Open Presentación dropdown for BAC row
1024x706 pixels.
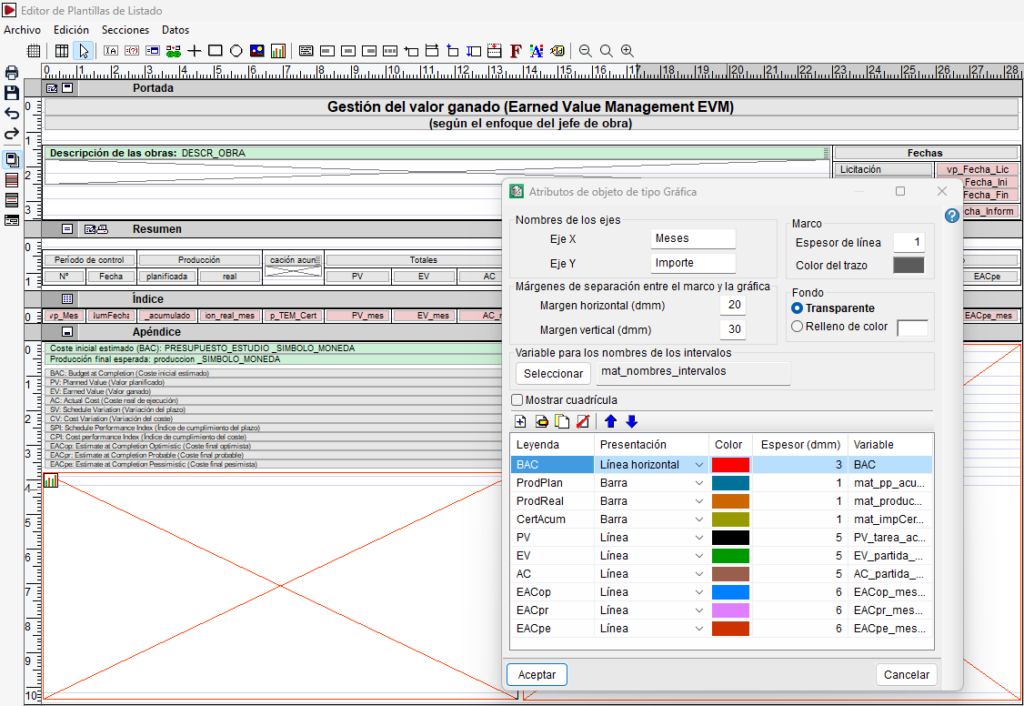[699, 465]
